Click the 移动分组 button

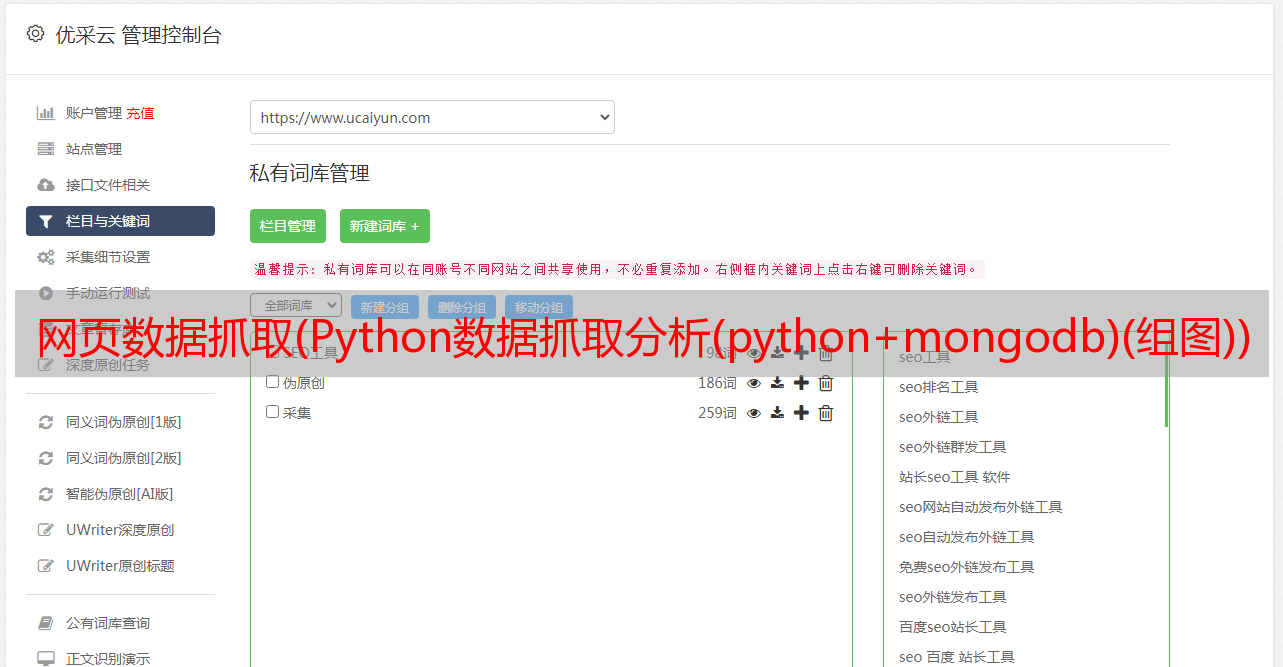(x=539, y=308)
